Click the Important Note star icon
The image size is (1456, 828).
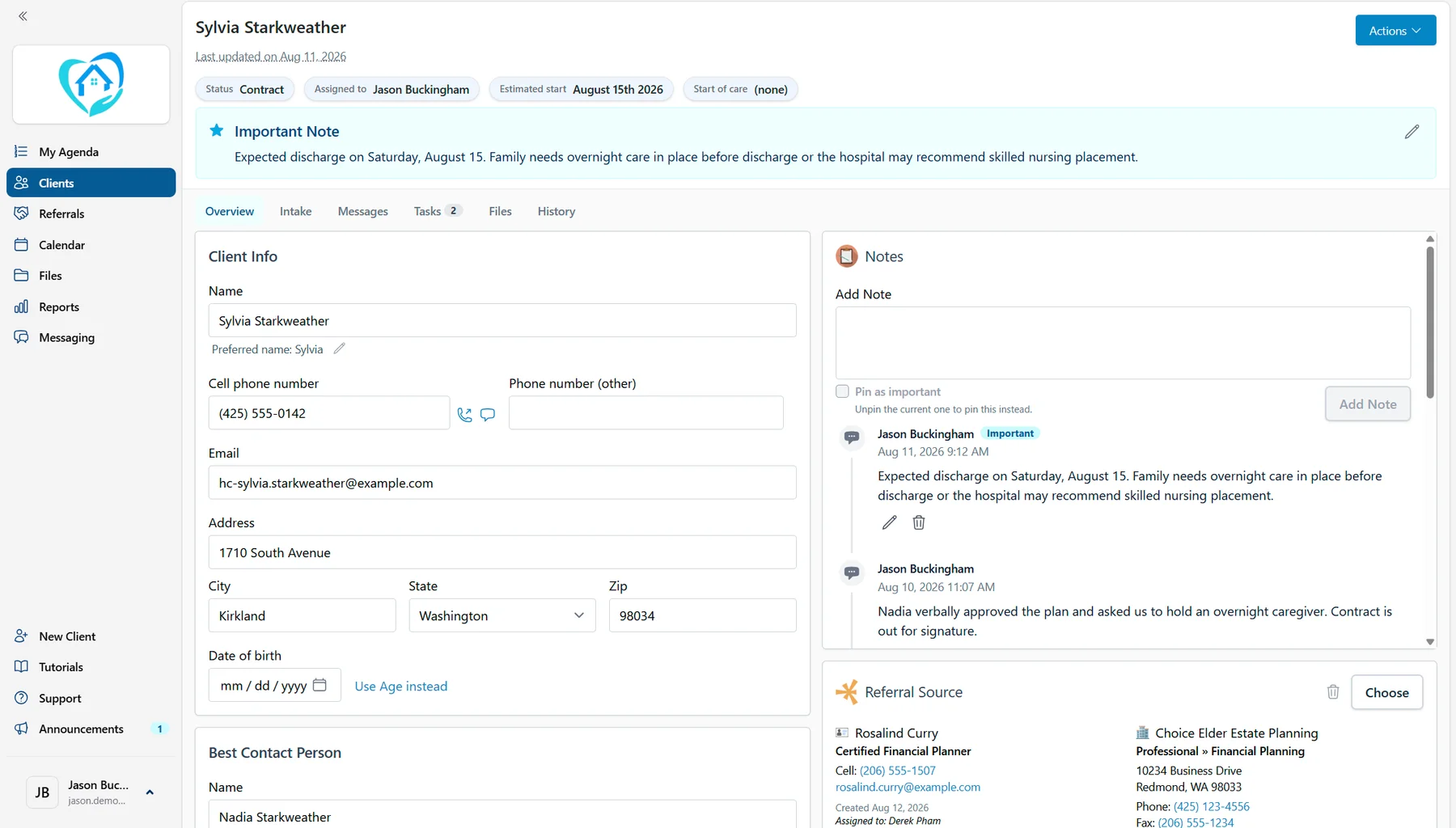[216, 130]
